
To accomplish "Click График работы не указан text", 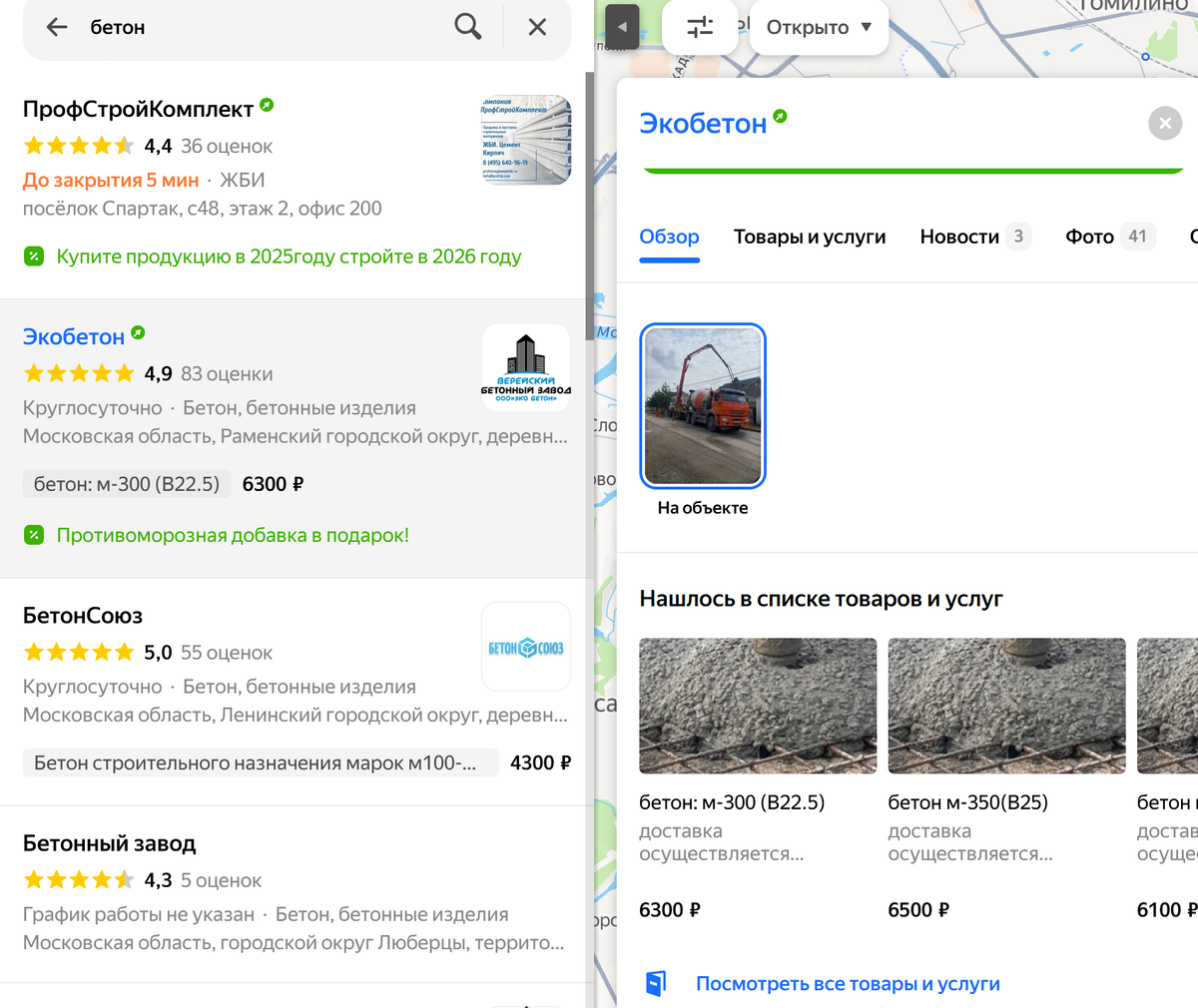I will pyautogui.click(x=139, y=914).
